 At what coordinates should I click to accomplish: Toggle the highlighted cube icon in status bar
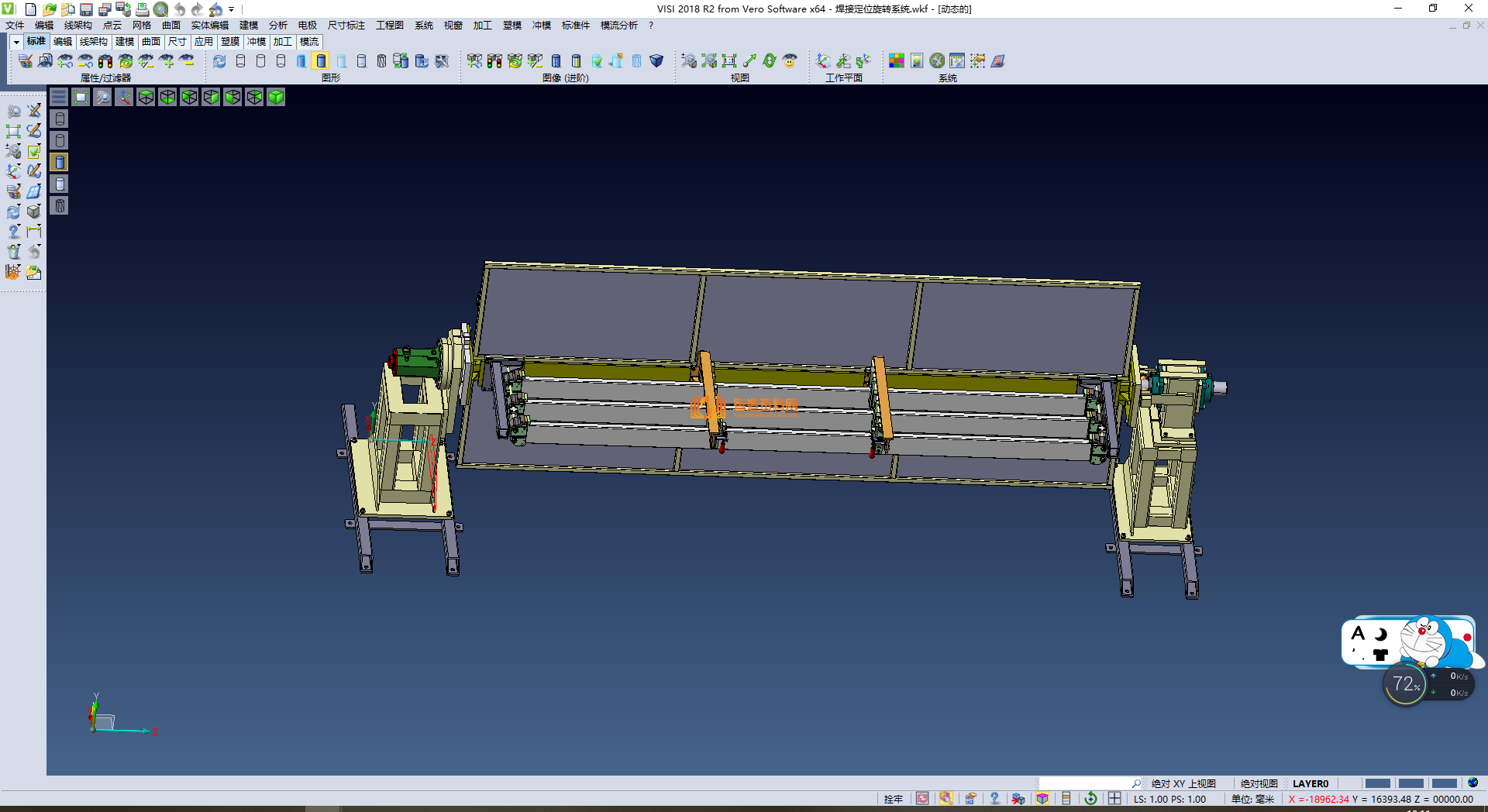point(1042,799)
